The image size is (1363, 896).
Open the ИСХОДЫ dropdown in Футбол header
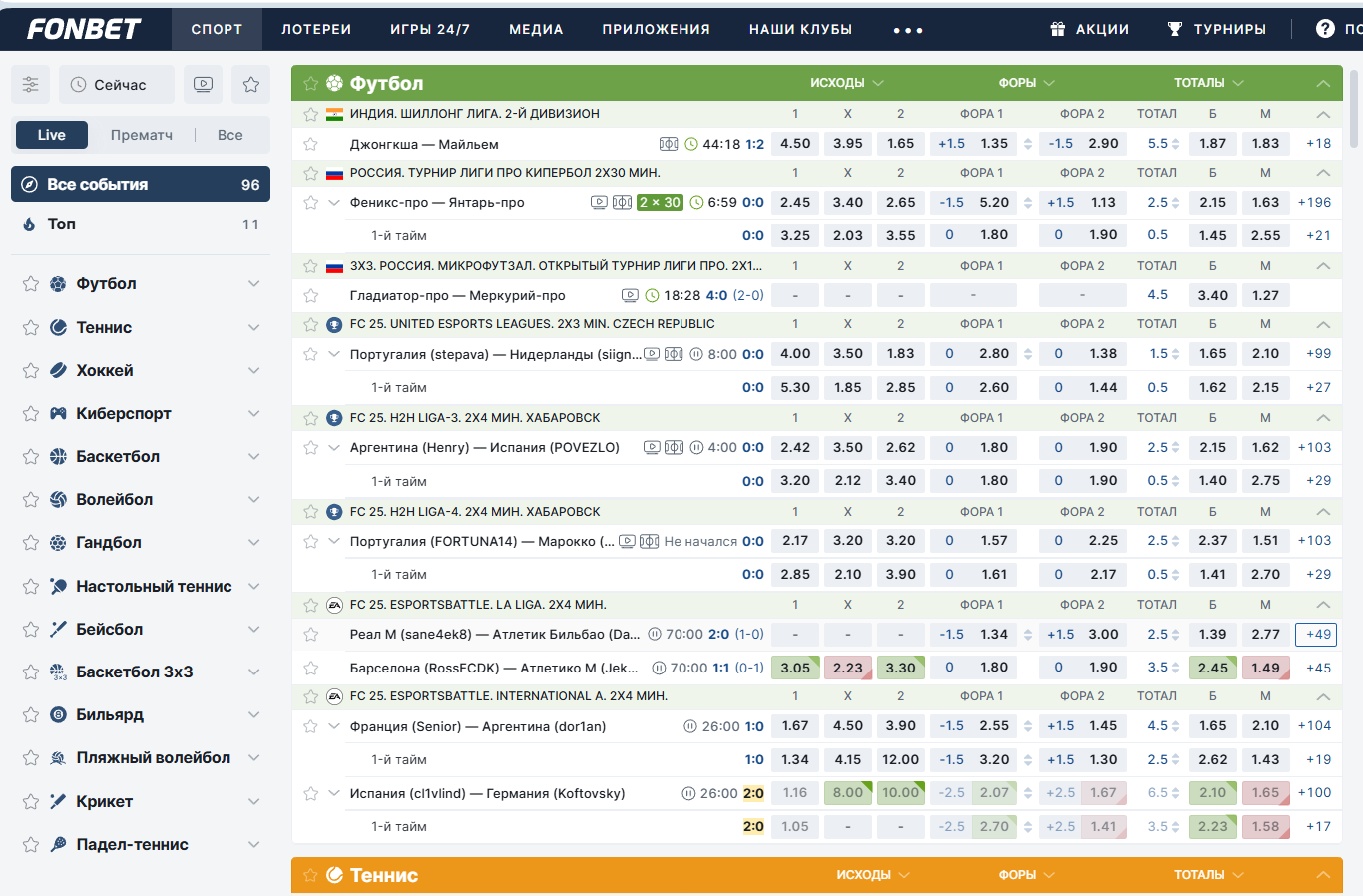click(846, 83)
